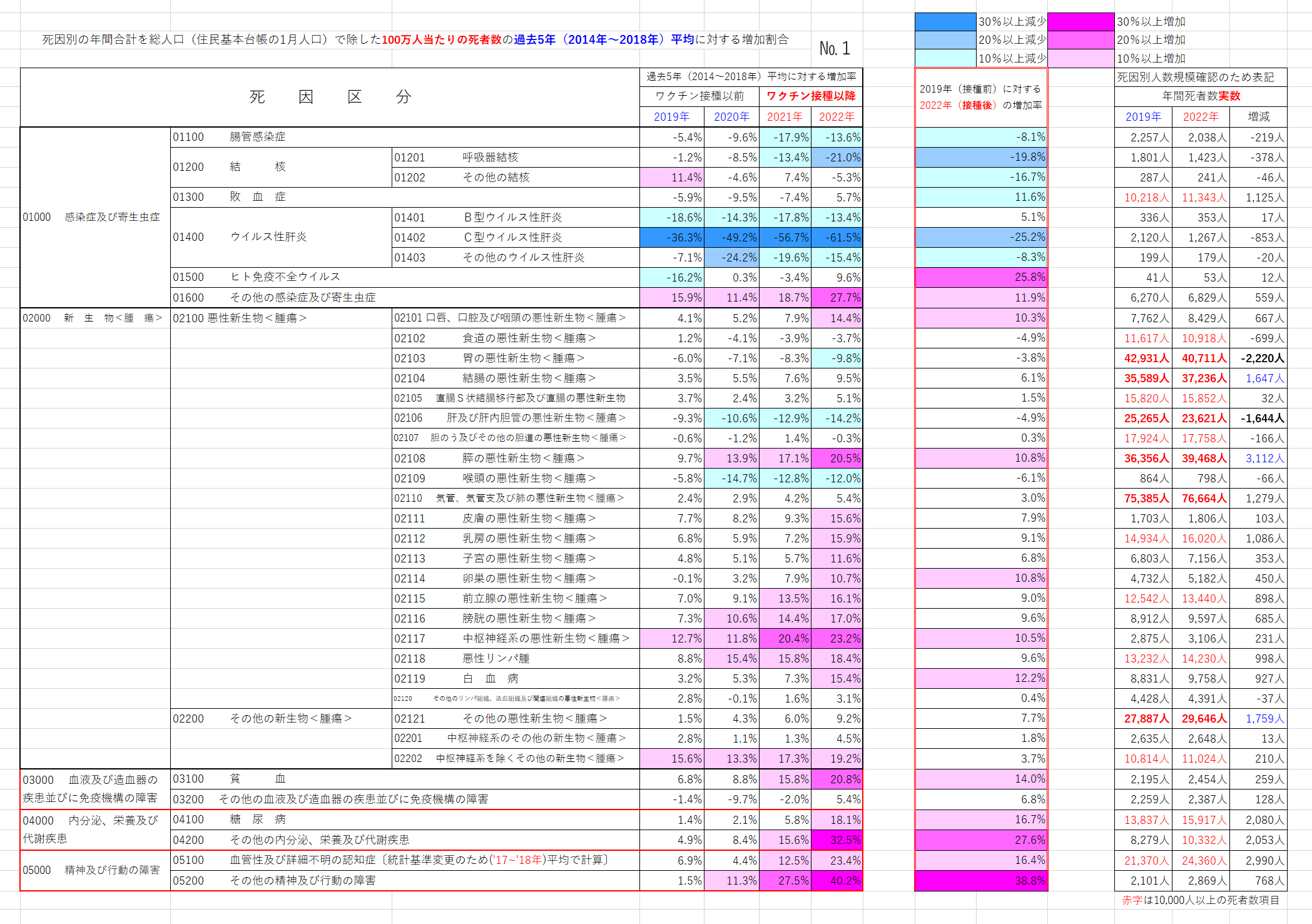This screenshot has height=924, width=1312.
Task: Select the 2019年 column header under ワクチン接種以前
Action: [671, 117]
